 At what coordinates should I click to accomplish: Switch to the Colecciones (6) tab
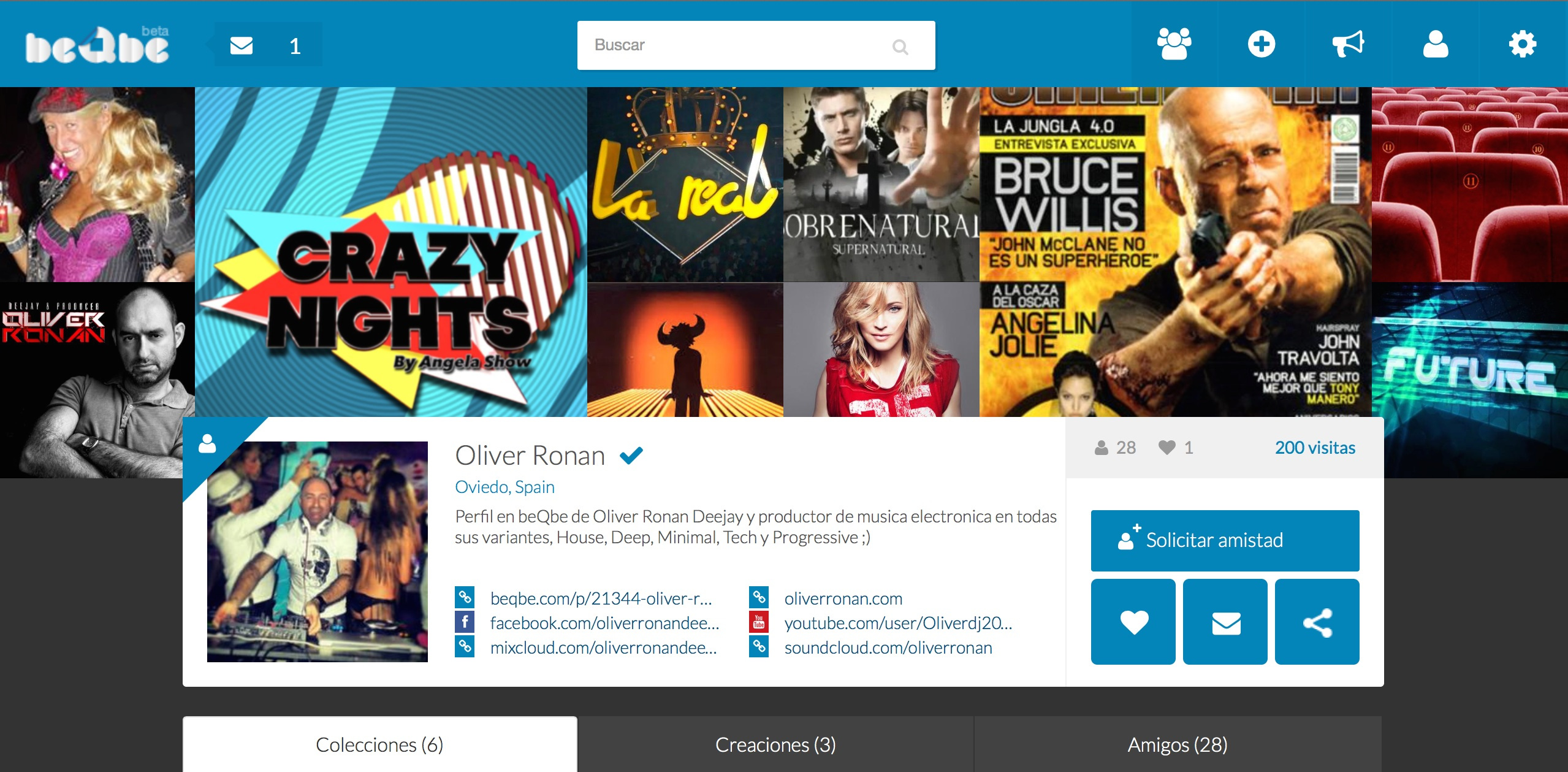coord(380,744)
